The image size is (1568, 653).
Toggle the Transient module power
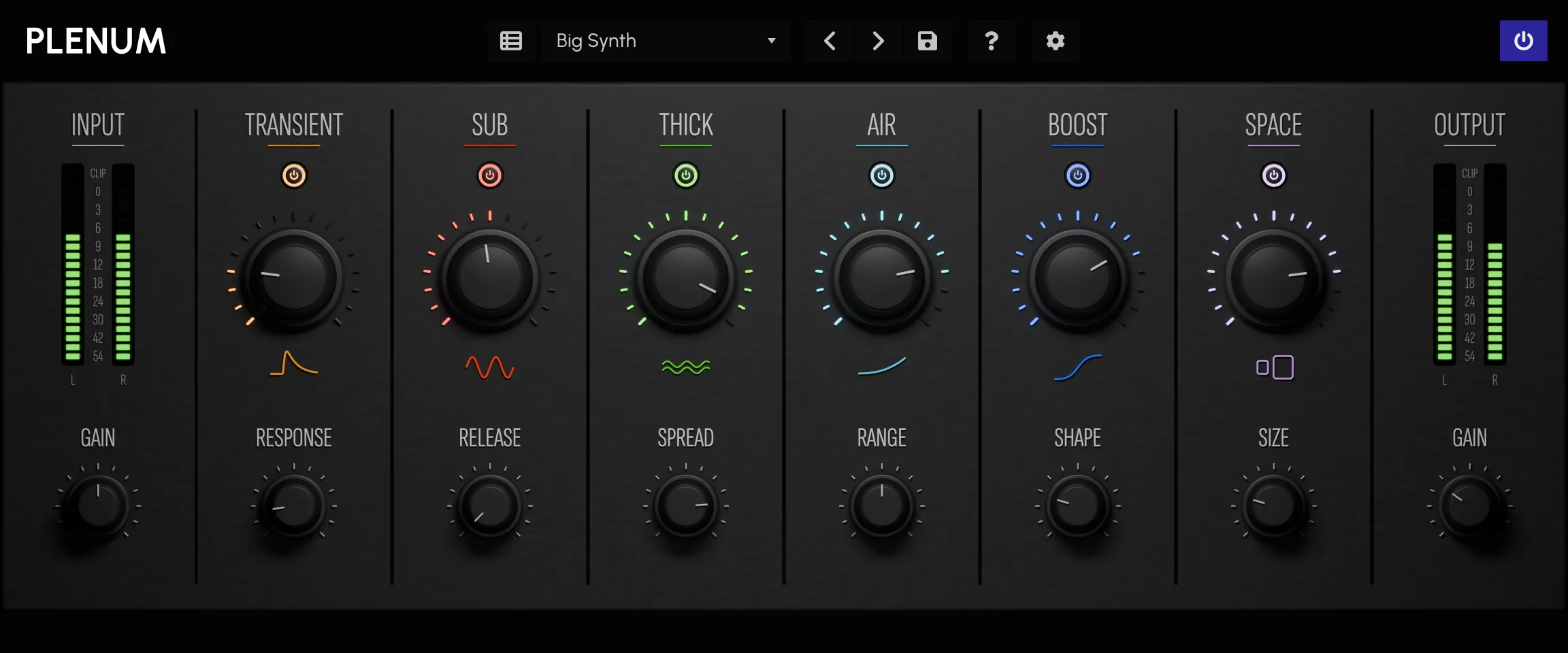point(294,175)
